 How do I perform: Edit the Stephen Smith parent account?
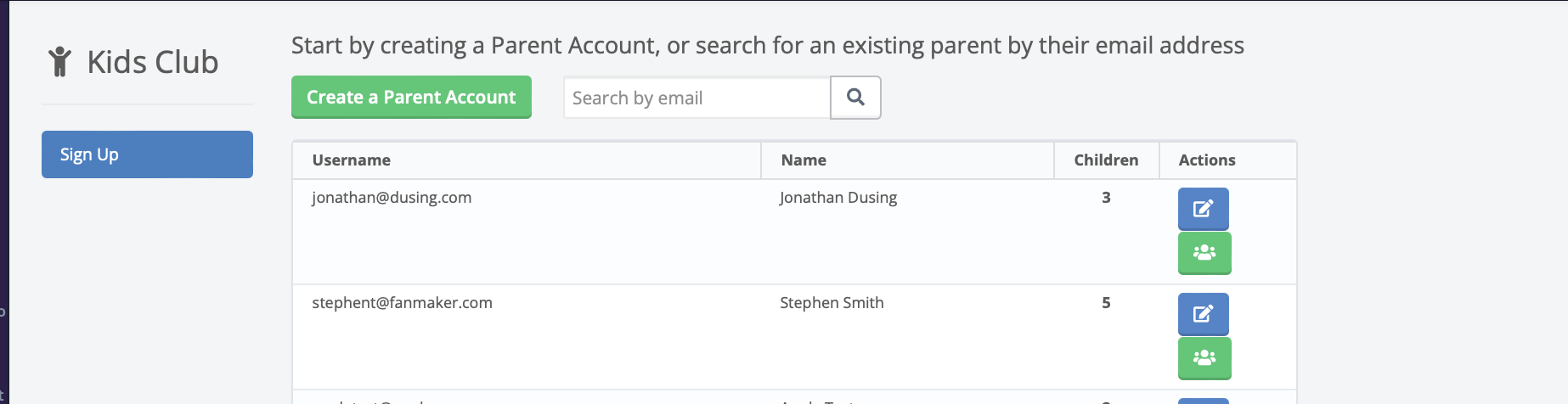tap(1203, 314)
